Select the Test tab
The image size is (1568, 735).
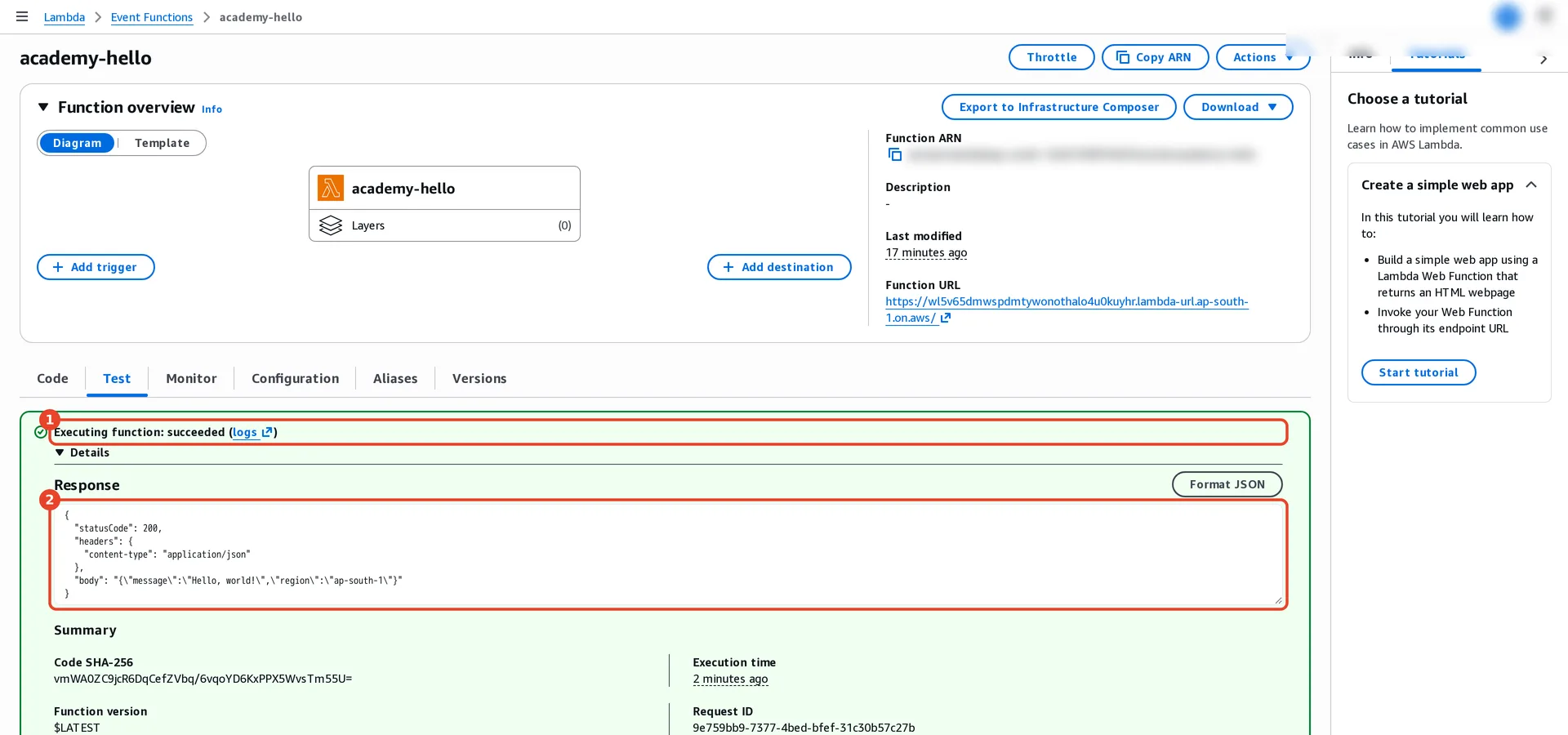coord(117,378)
